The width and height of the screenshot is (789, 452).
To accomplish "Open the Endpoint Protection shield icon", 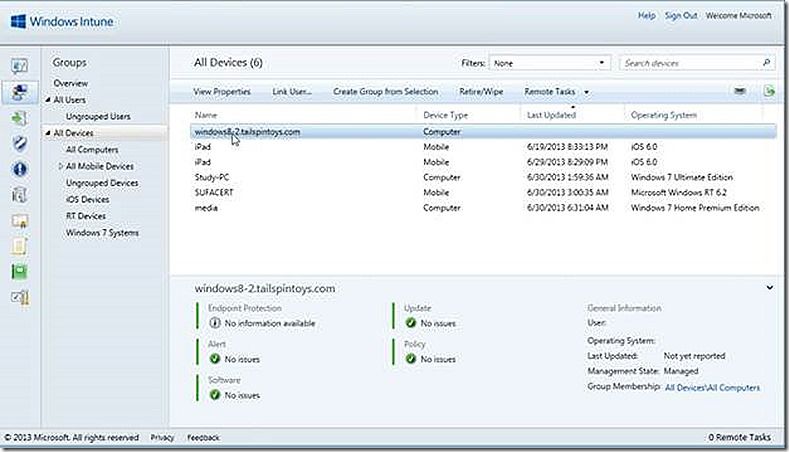I will pos(20,143).
